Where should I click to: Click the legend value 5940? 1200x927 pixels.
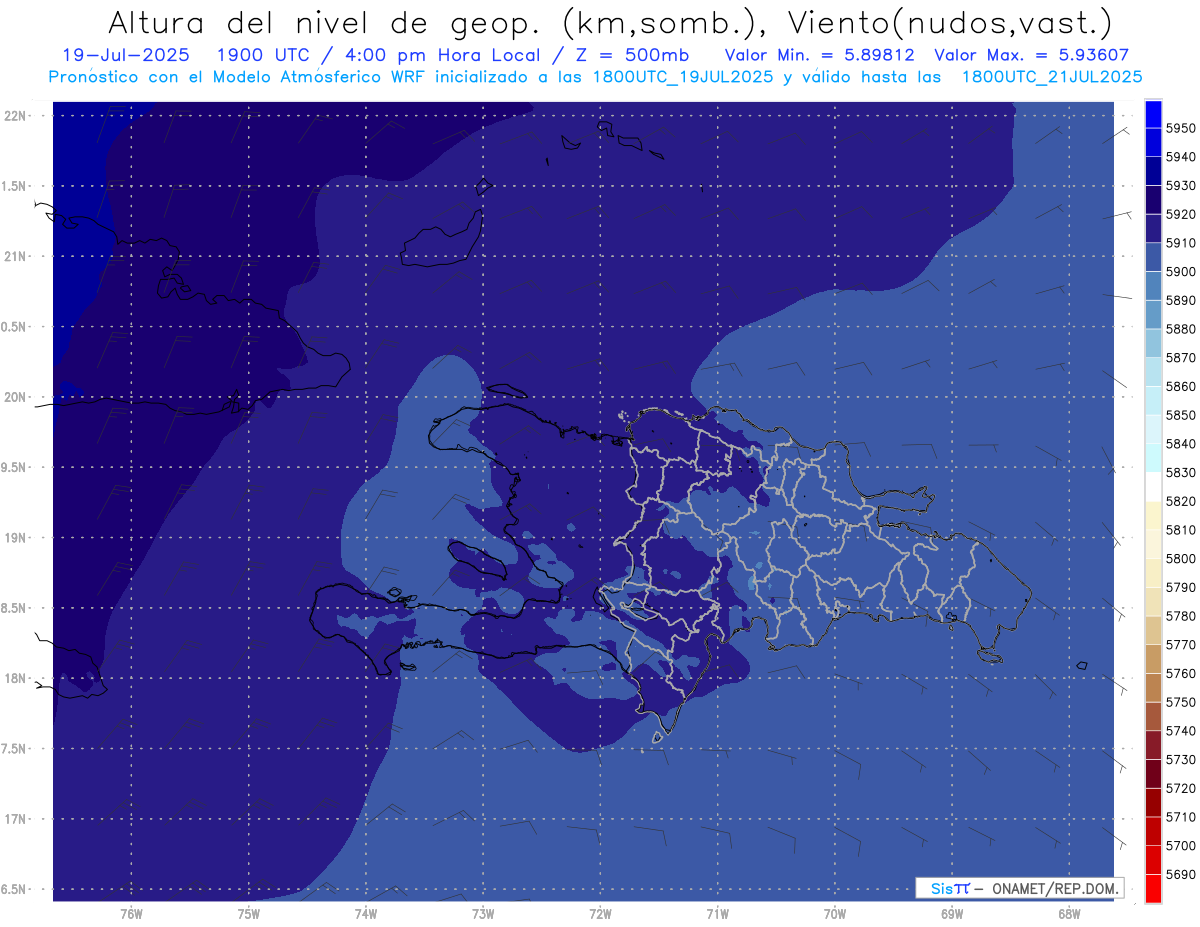(1180, 157)
